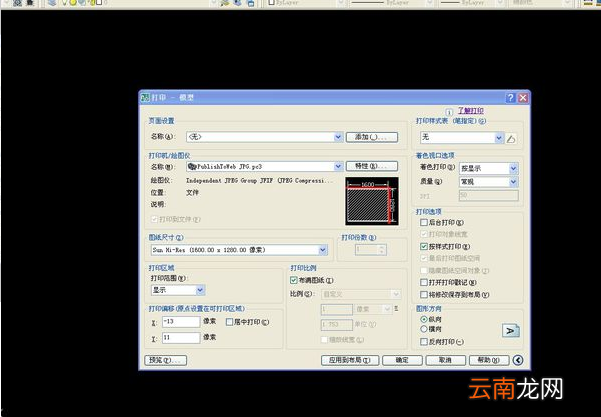The image size is (601, 417).
Task: Click the drawing orientation preview icon
Action: tap(511, 330)
